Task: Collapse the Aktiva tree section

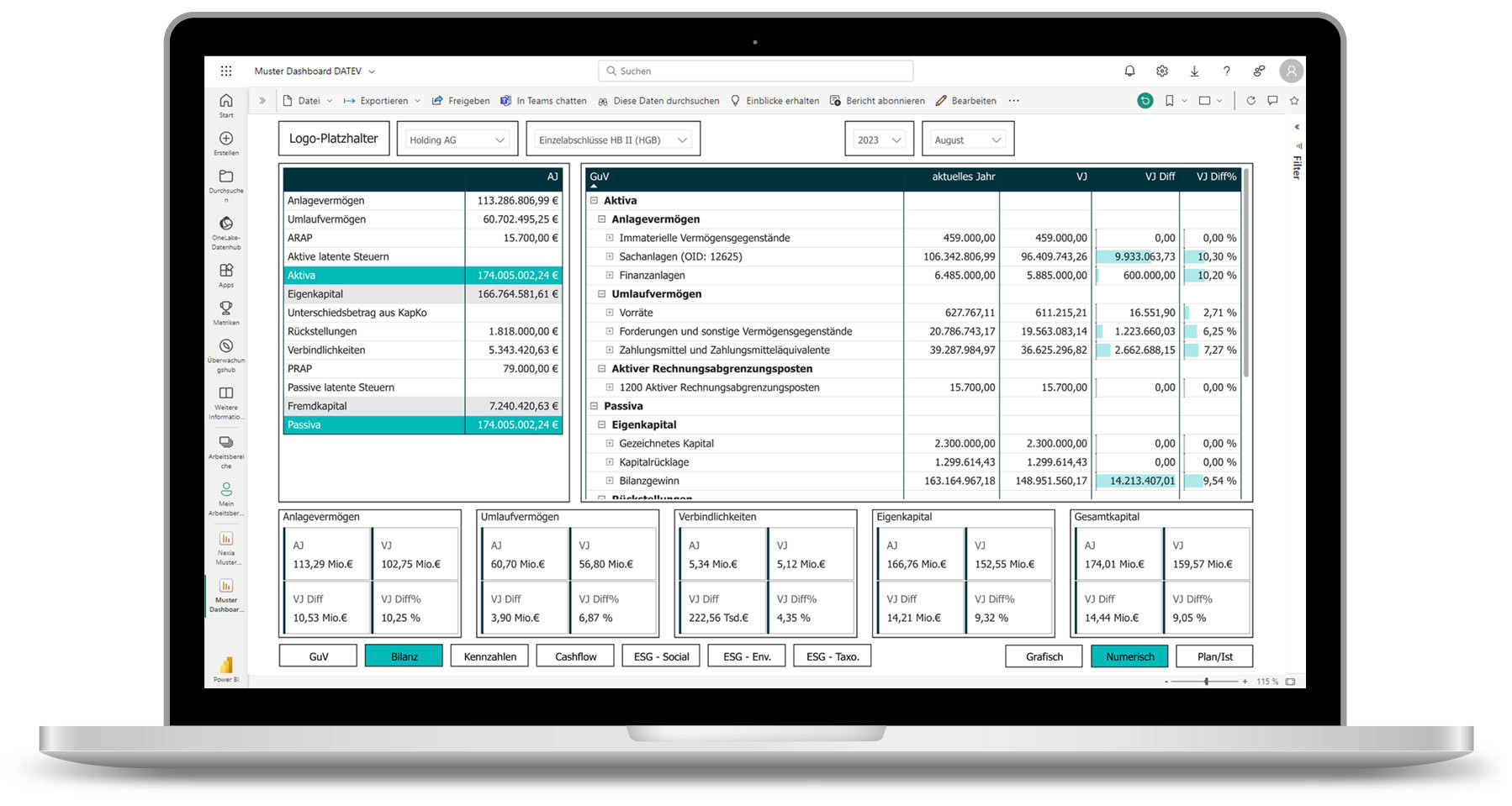Action: tap(595, 200)
